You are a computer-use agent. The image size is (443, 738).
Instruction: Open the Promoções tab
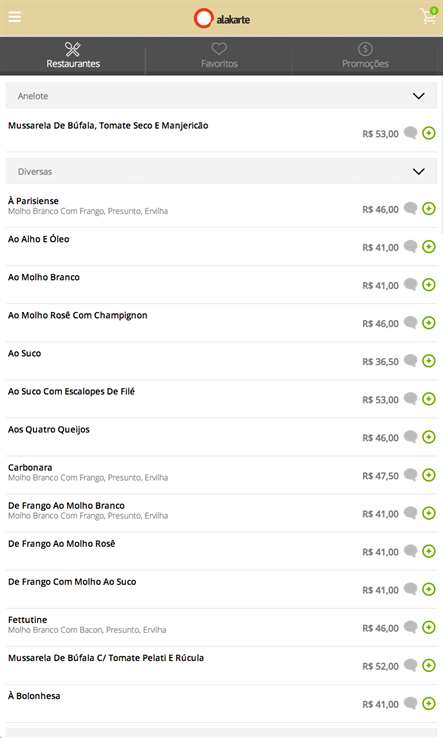tap(365, 56)
